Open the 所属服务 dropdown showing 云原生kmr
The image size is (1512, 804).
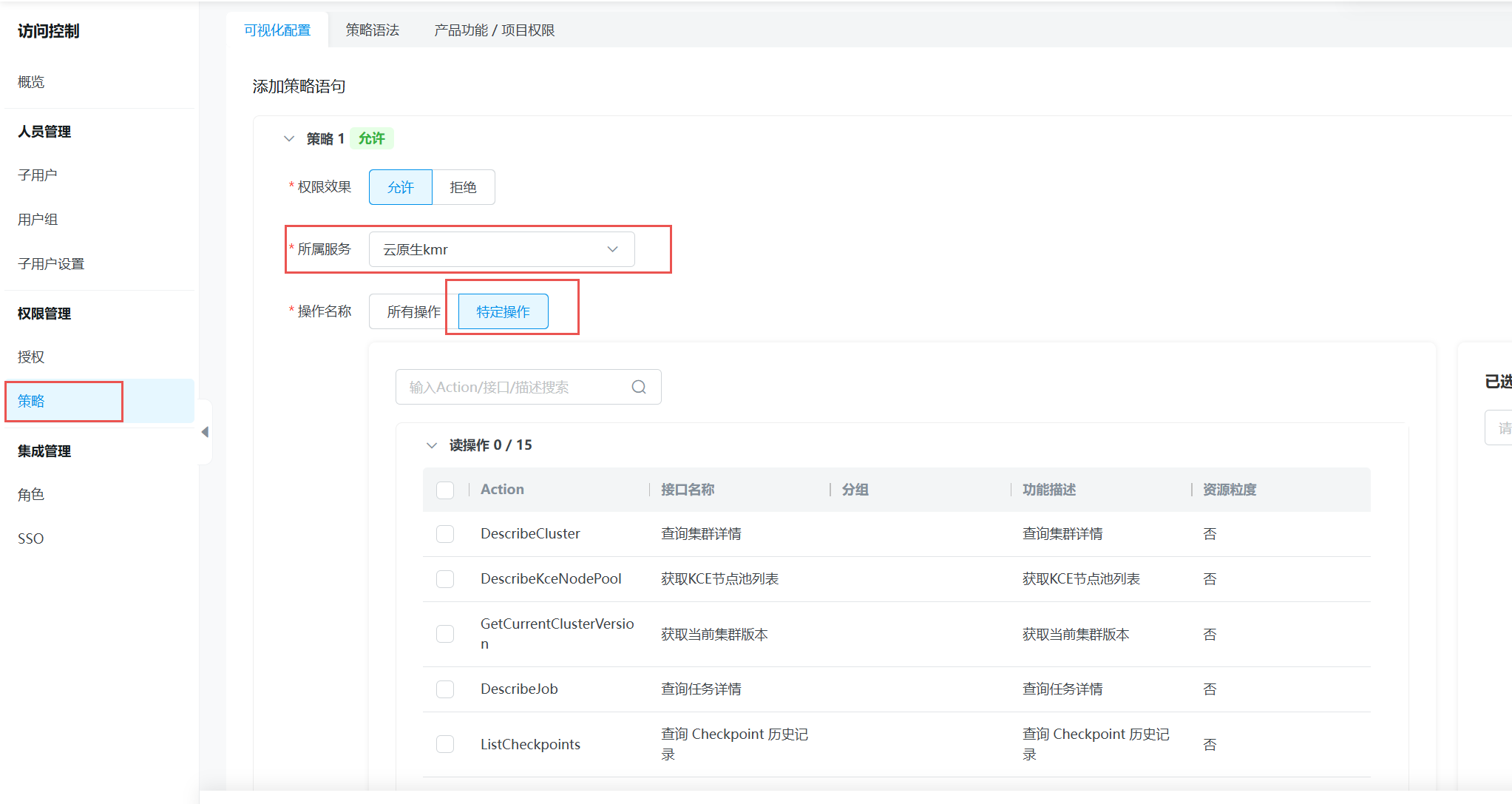click(501, 249)
